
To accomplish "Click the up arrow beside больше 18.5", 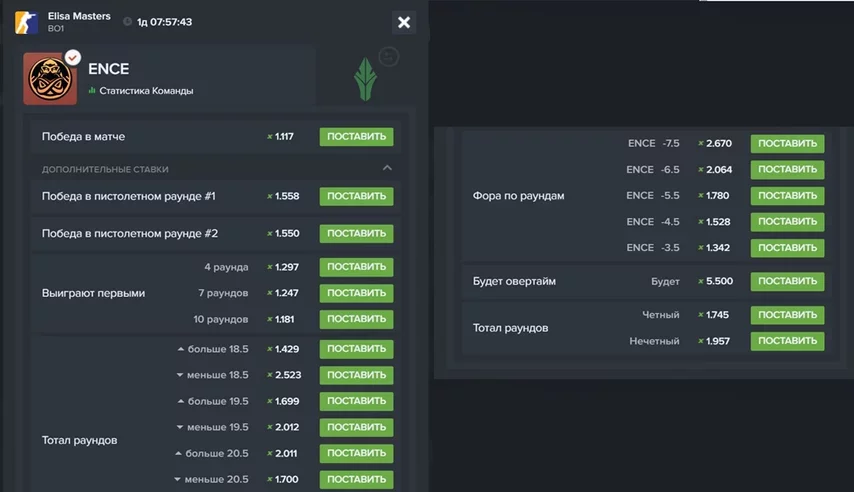I will point(181,349).
